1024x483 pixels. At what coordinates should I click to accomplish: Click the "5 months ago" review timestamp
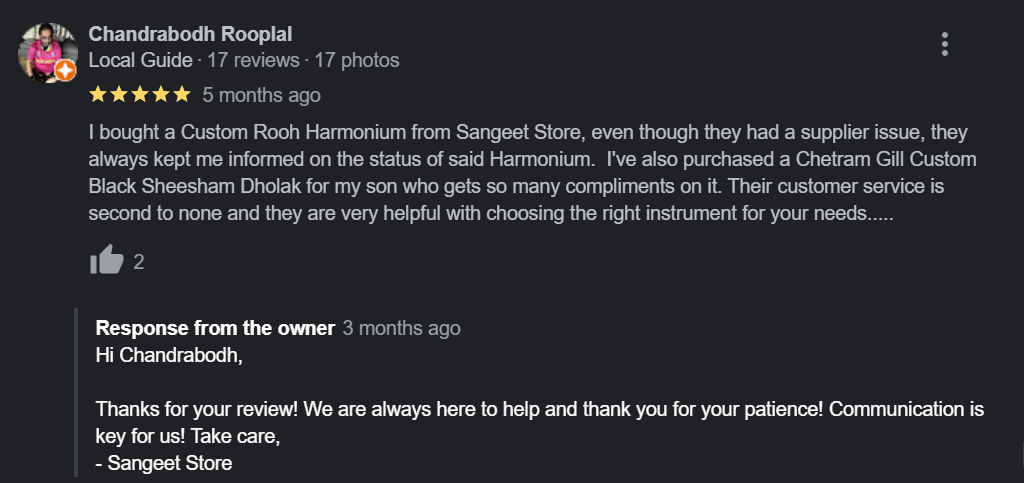coord(261,95)
